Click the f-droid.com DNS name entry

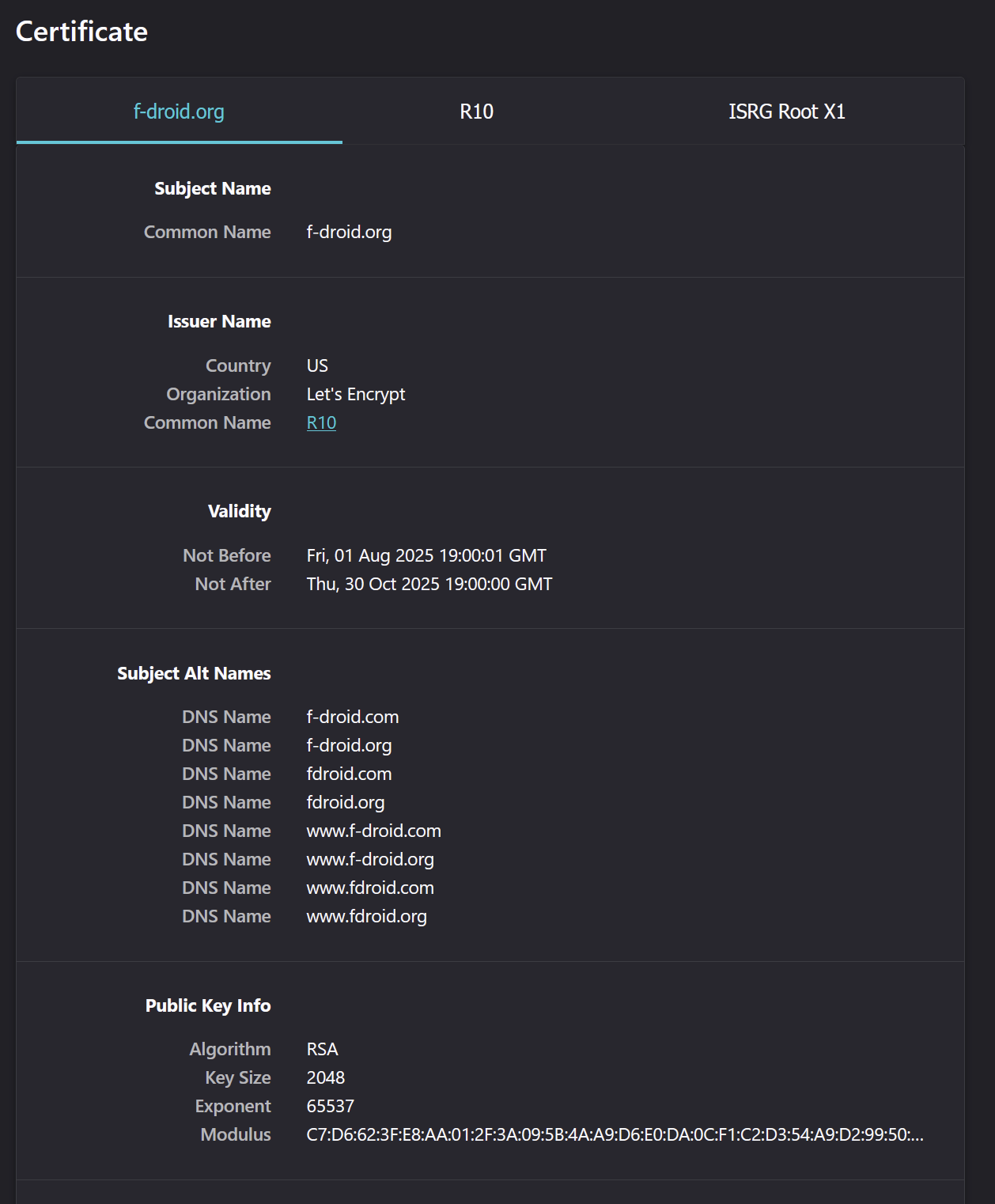tap(352, 717)
